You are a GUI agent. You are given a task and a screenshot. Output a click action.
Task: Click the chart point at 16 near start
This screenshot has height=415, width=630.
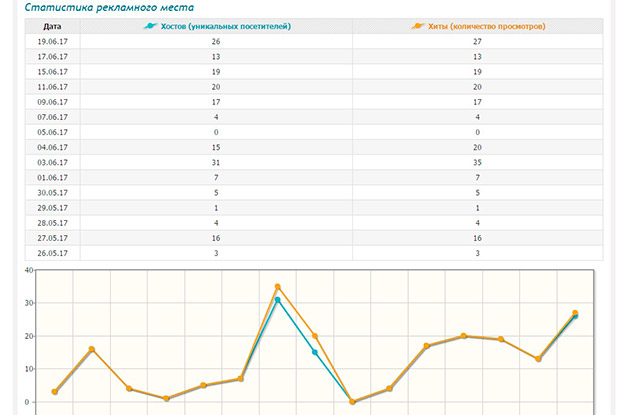[92, 349]
